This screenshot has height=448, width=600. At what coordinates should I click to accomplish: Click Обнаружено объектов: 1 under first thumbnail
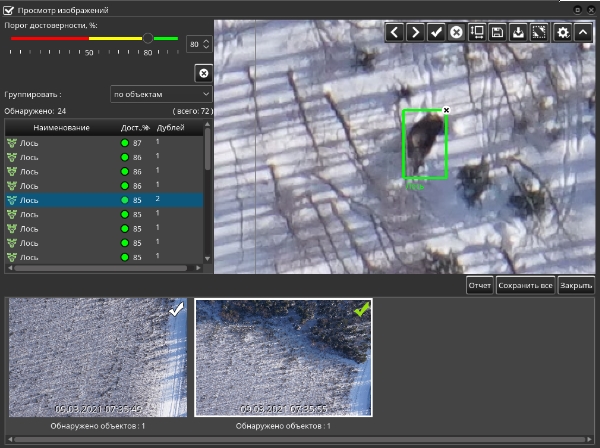pos(98,426)
